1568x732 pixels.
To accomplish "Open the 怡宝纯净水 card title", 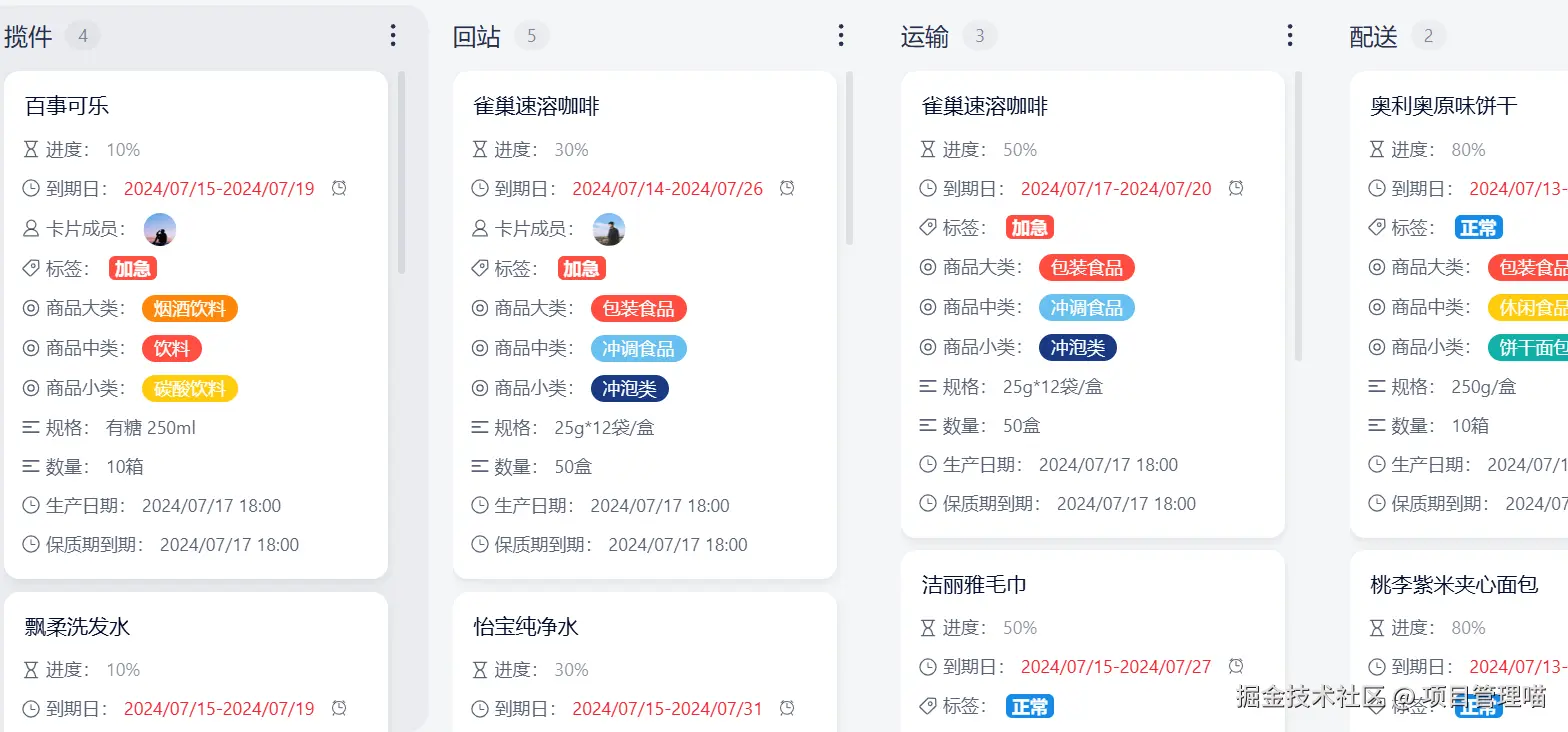I will [526, 627].
